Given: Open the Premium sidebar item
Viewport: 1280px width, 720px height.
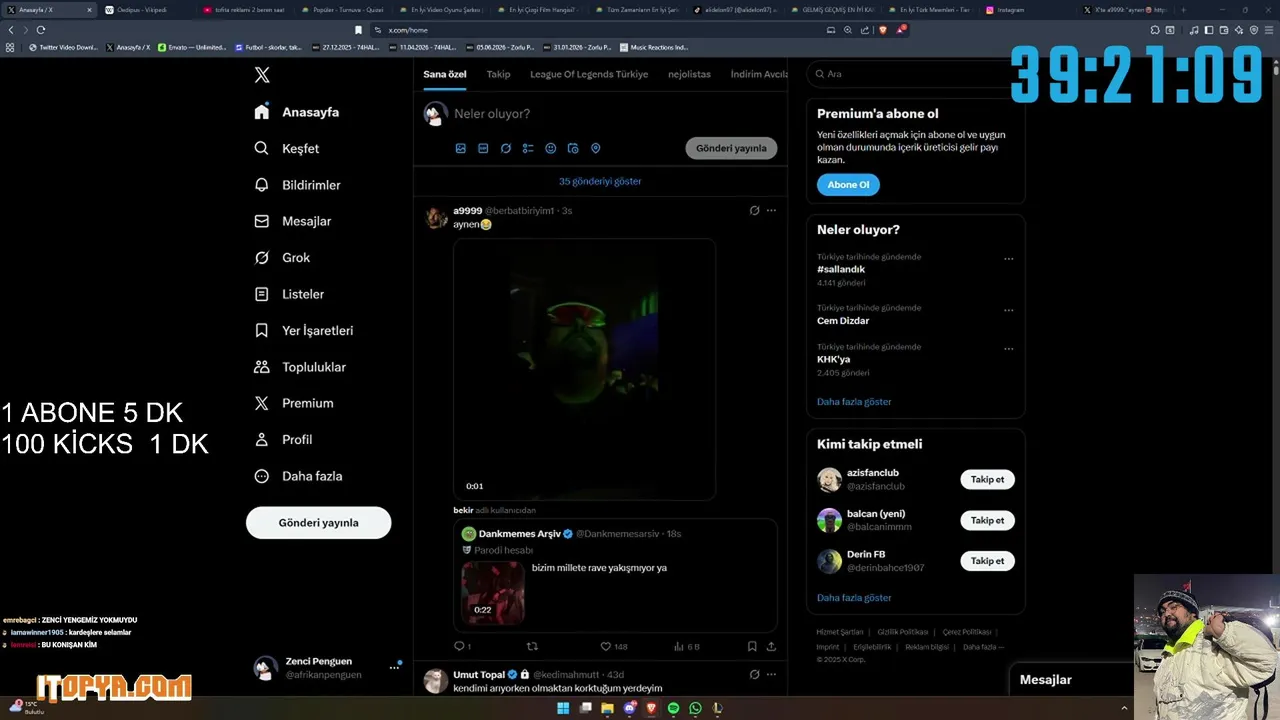Looking at the screenshot, I should [x=294, y=403].
